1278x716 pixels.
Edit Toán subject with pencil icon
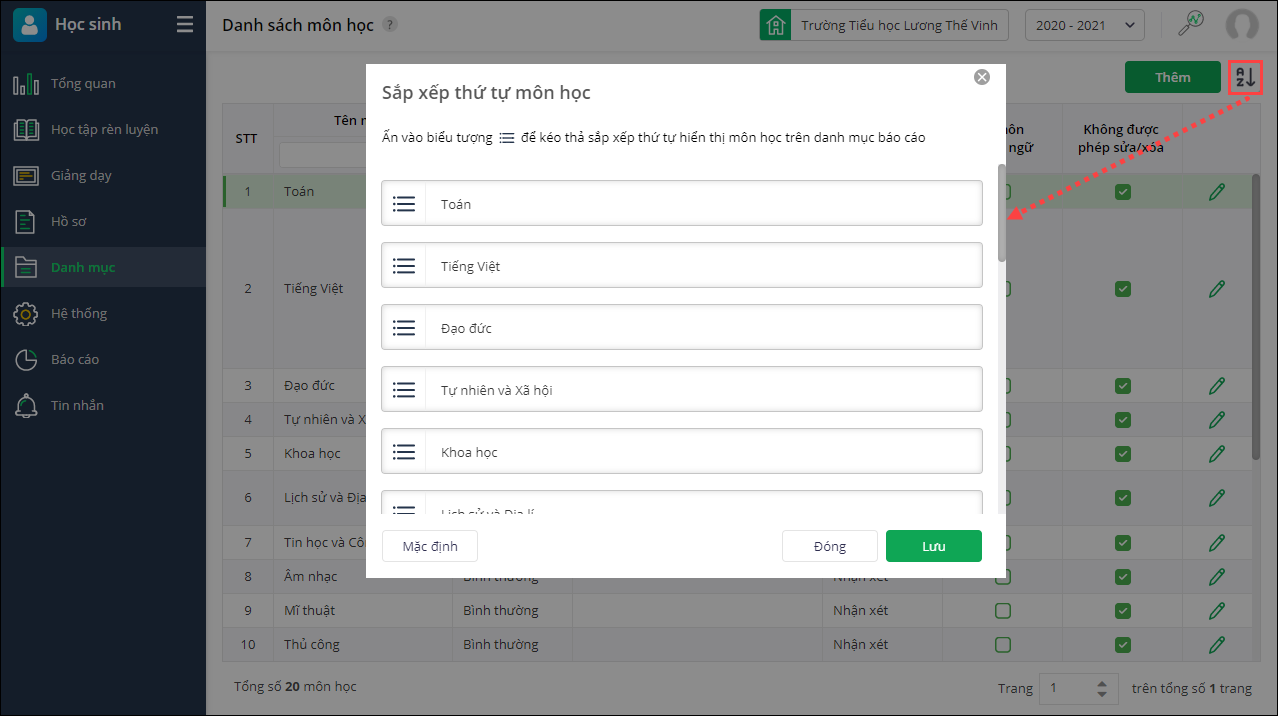tap(1216, 192)
